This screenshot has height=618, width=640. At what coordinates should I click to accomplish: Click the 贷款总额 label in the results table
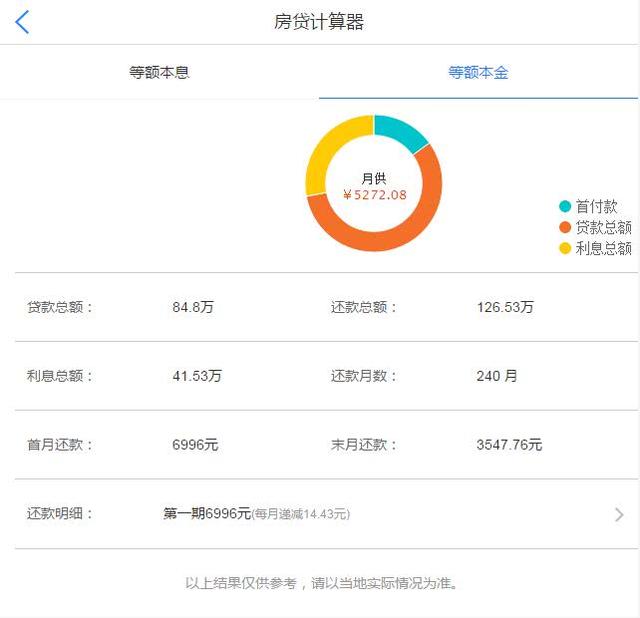tap(60, 307)
